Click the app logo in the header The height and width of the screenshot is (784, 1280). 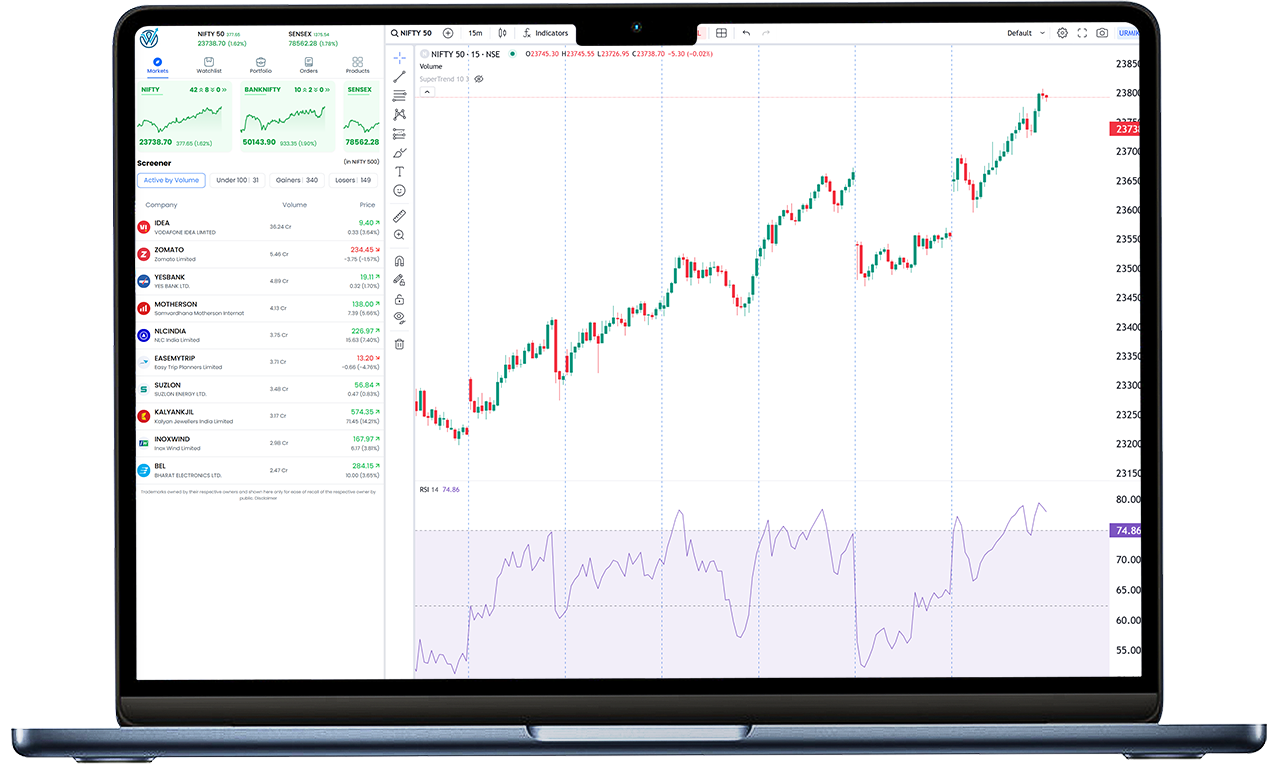pos(150,39)
